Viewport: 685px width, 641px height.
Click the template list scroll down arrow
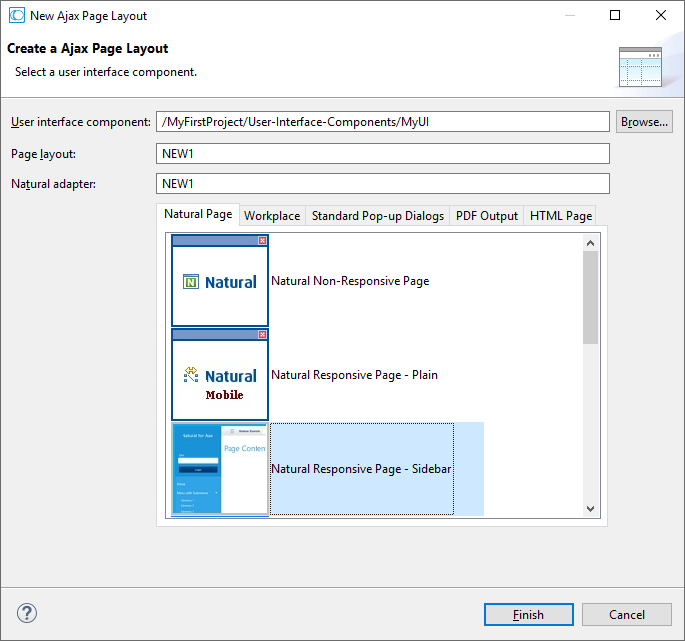[x=590, y=509]
